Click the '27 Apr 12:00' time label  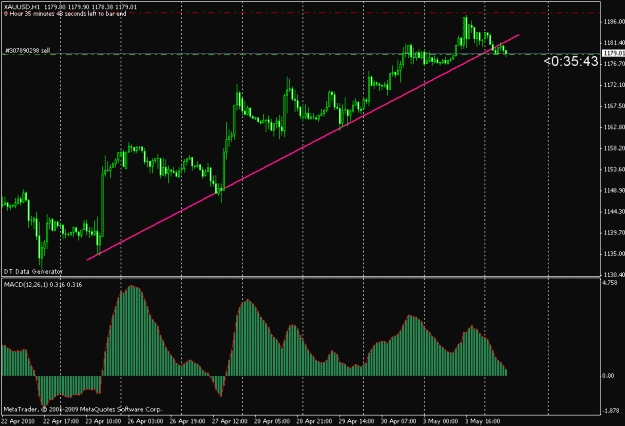[230, 421]
